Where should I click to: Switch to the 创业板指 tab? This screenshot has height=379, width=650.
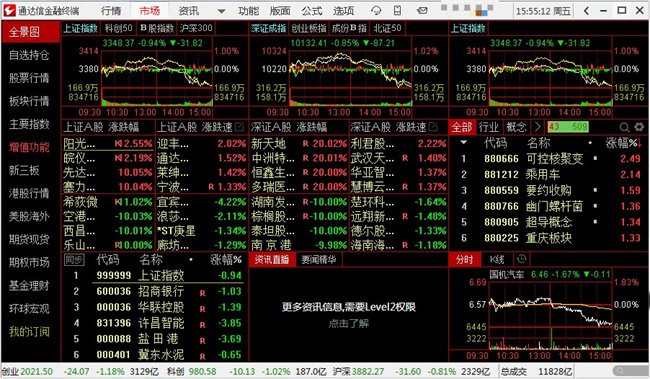[x=308, y=28]
